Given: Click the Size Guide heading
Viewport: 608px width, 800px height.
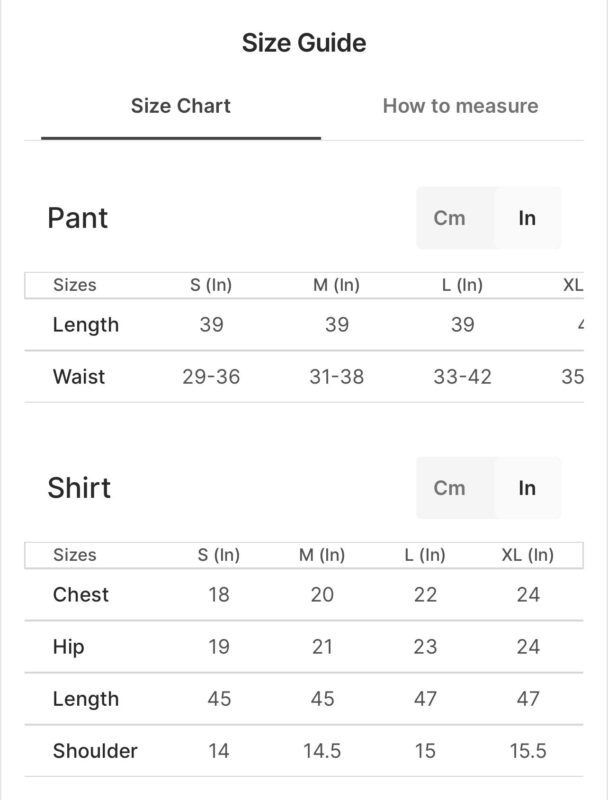Looking at the screenshot, I should pyautogui.click(x=304, y=43).
